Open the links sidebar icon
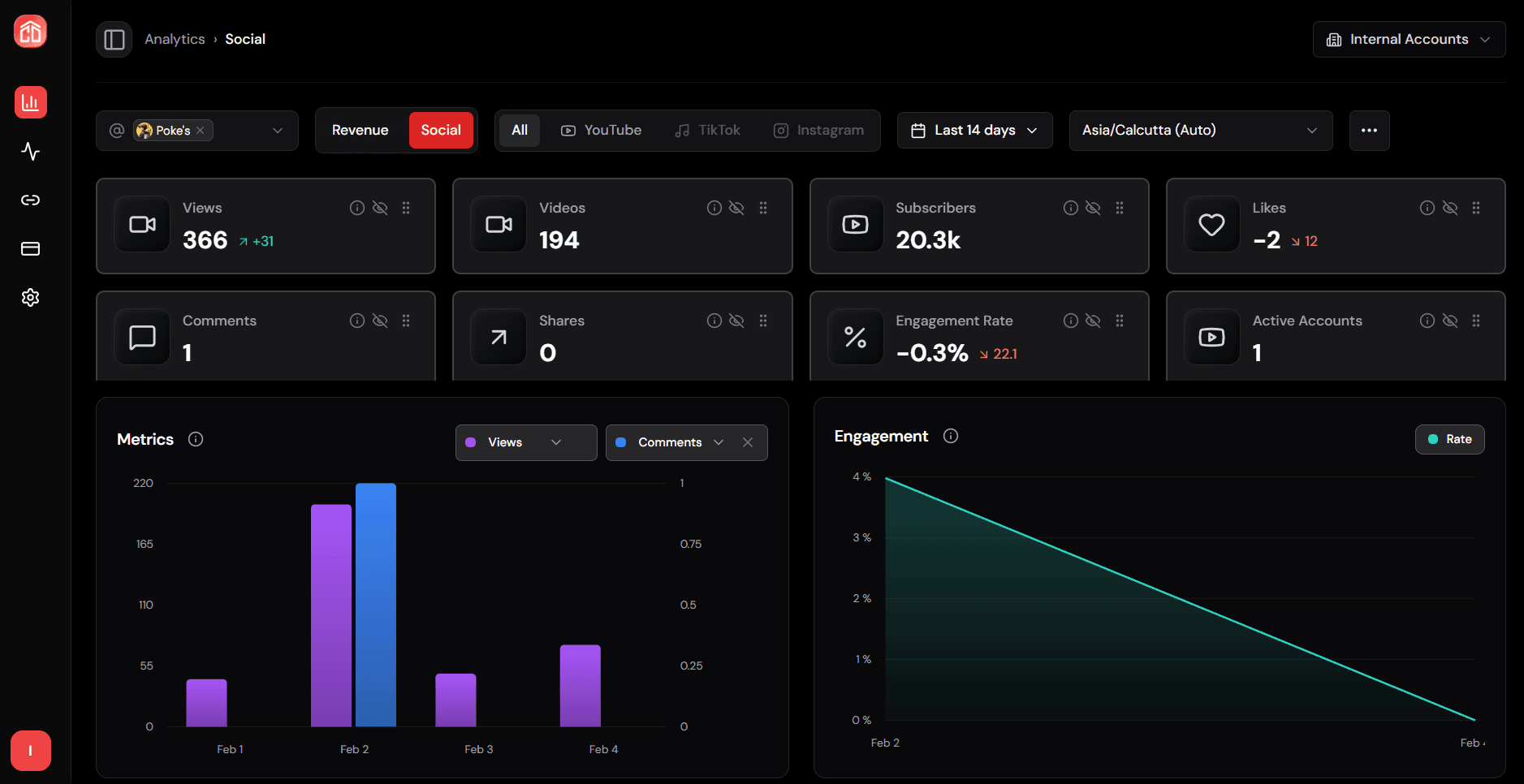1524x784 pixels. click(31, 200)
